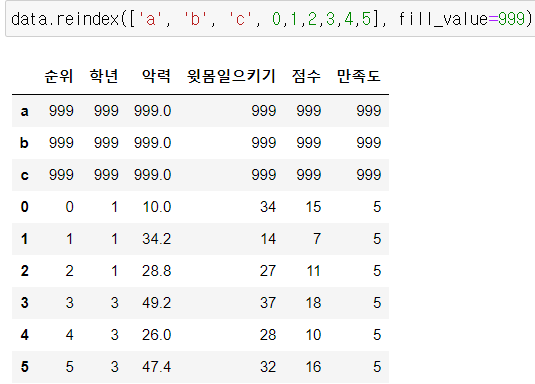
Task: Click the 점수 value 18
Action: tap(313, 303)
